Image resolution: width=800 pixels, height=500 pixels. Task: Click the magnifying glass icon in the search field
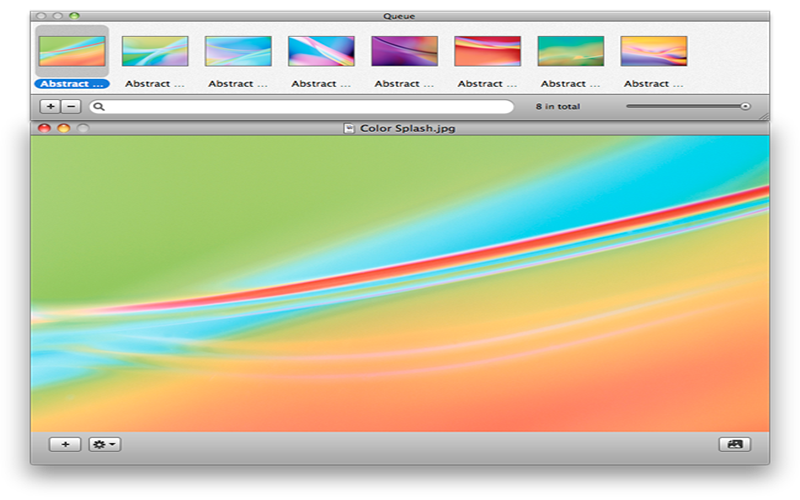pos(99,107)
